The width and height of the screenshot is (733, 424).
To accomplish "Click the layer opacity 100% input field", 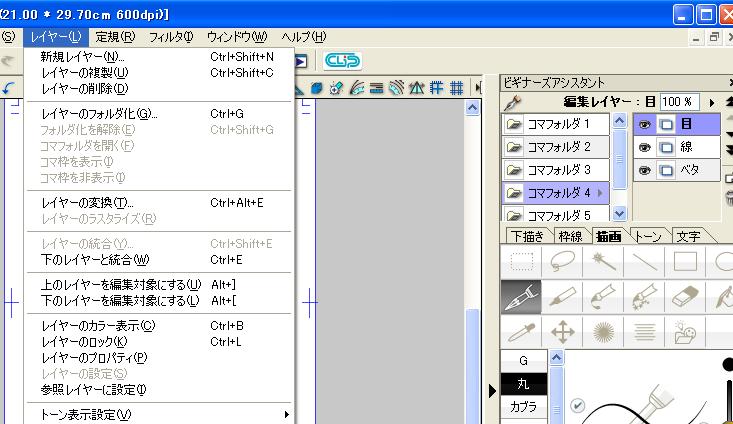I will tap(677, 102).
